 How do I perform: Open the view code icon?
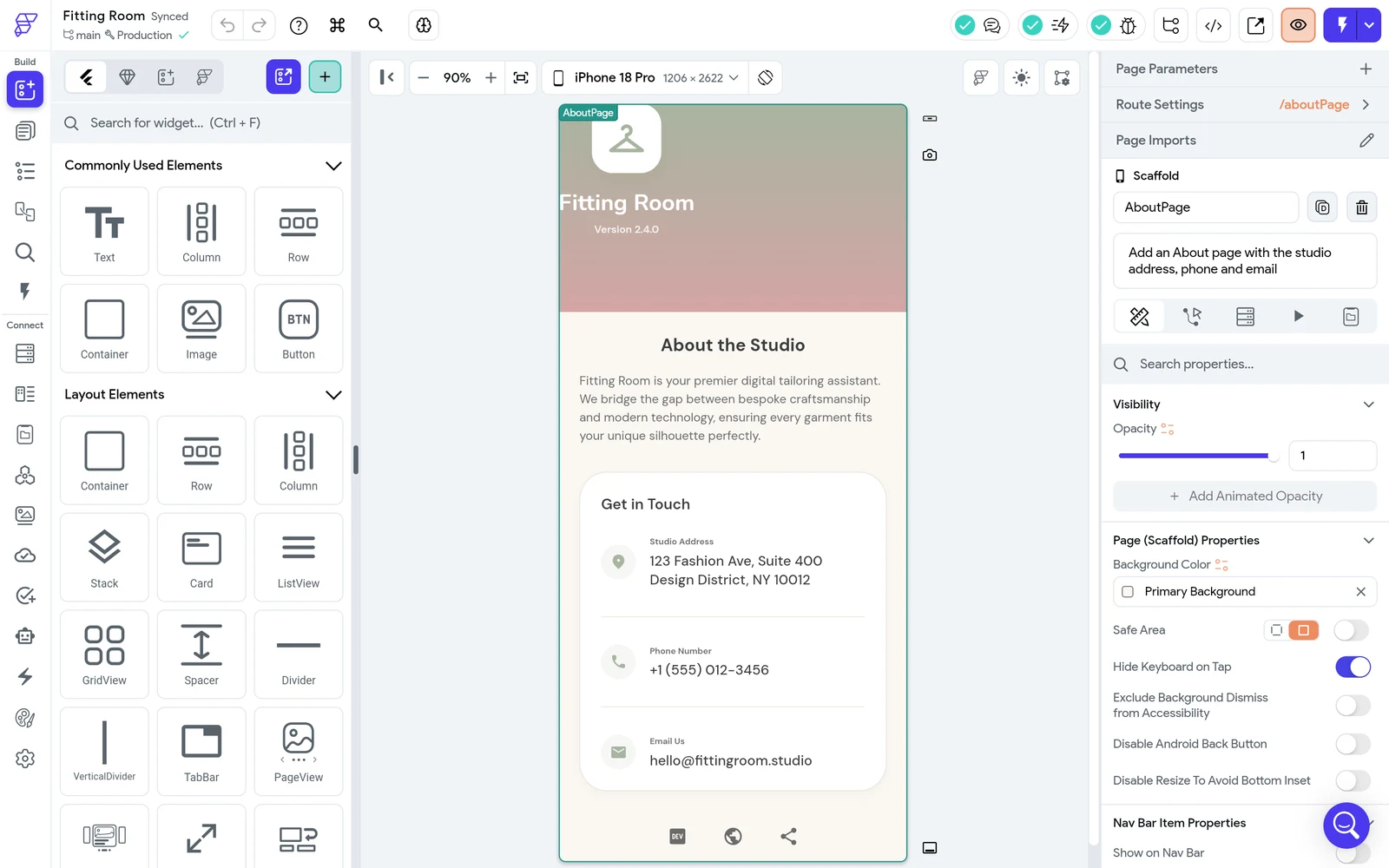1214,25
